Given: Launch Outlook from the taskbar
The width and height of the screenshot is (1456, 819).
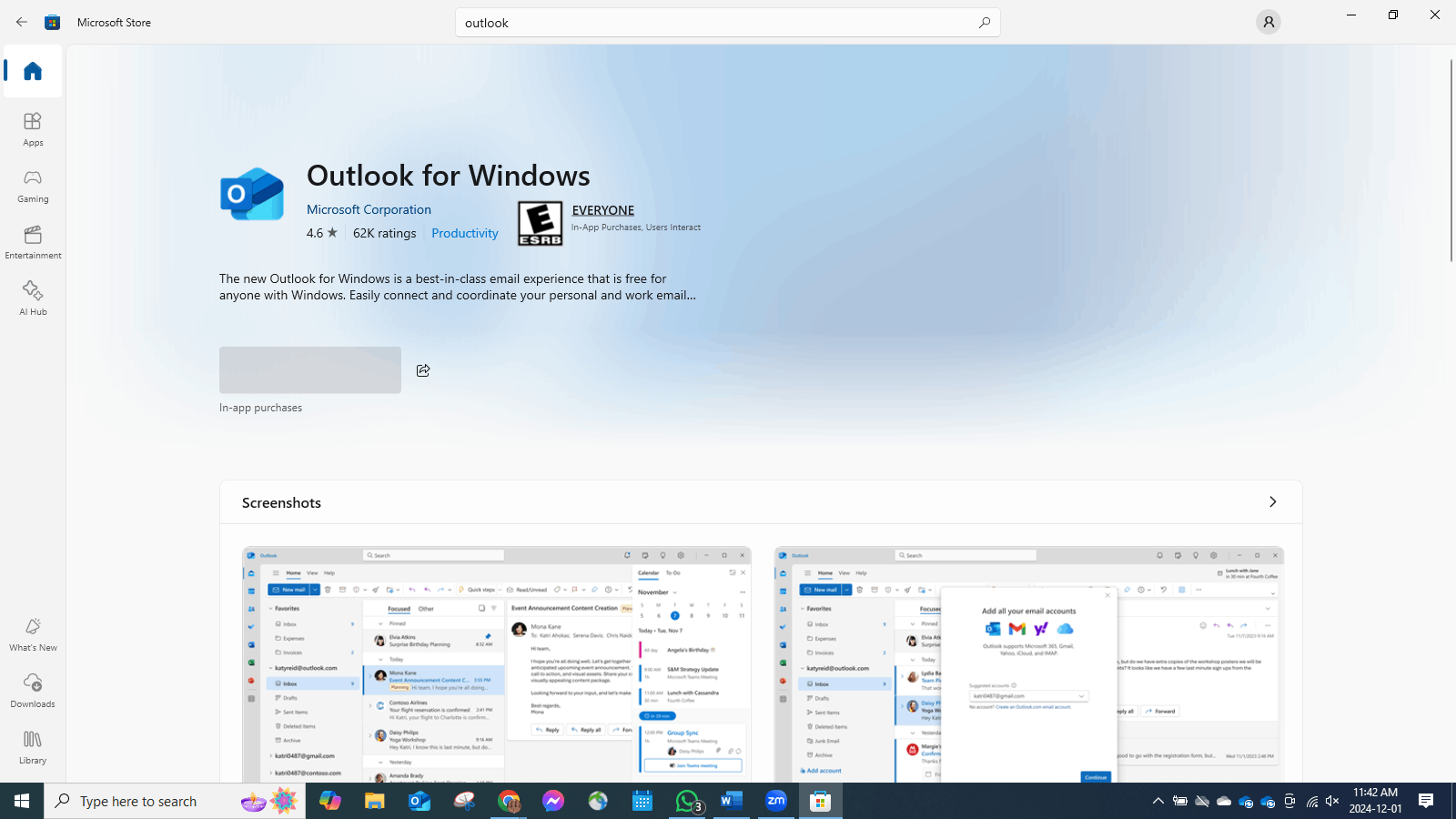Looking at the screenshot, I should (x=419, y=801).
